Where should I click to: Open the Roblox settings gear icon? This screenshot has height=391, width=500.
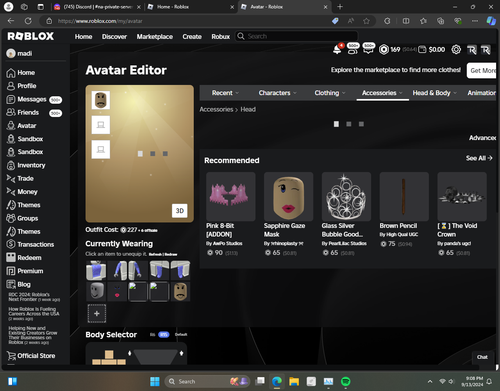[456, 50]
